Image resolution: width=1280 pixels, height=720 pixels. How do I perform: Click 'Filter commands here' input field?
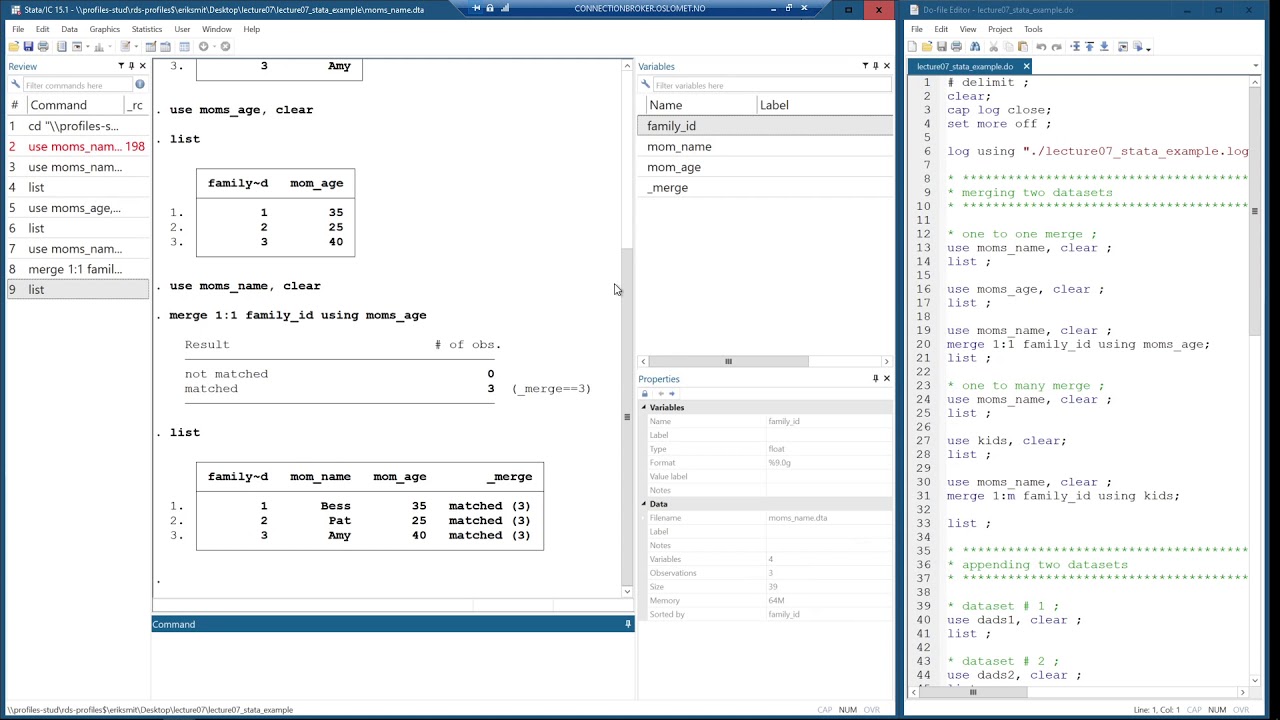click(x=78, y=85)
